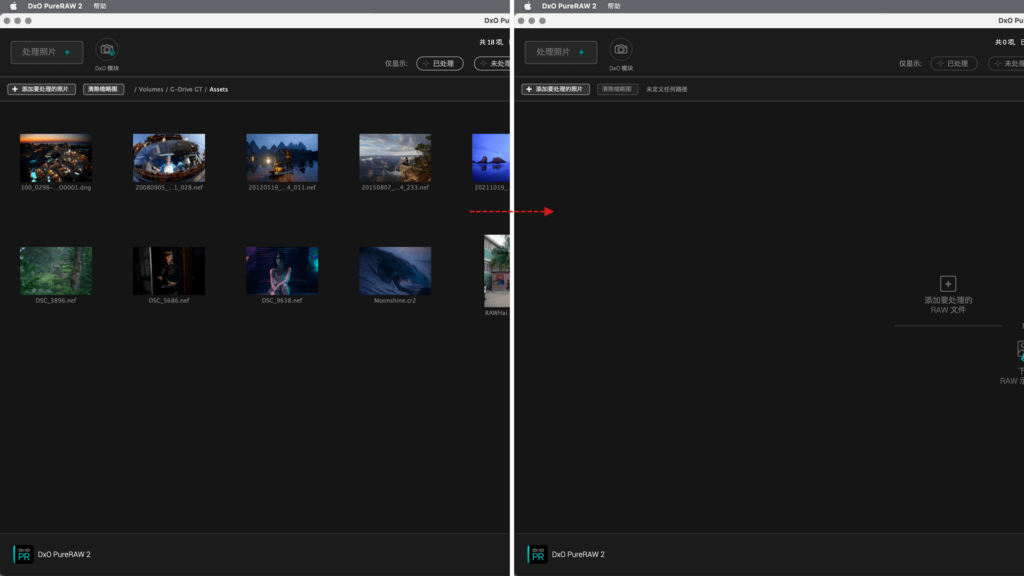Click the 添加要处理的 RAW 文件 label
The image size is (1024, 576).
pos(948,305)
